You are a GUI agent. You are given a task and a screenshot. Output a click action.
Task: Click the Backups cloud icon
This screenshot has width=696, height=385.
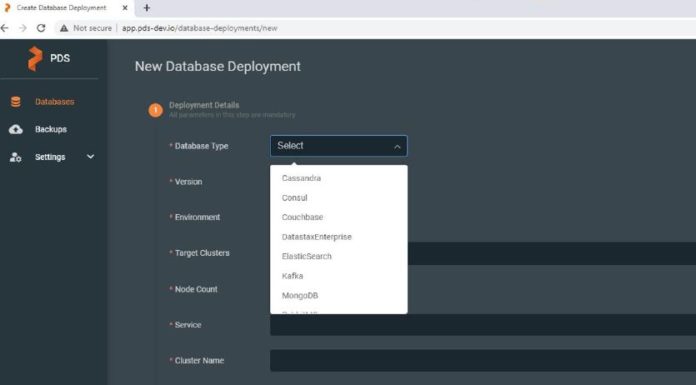point(16,129)
